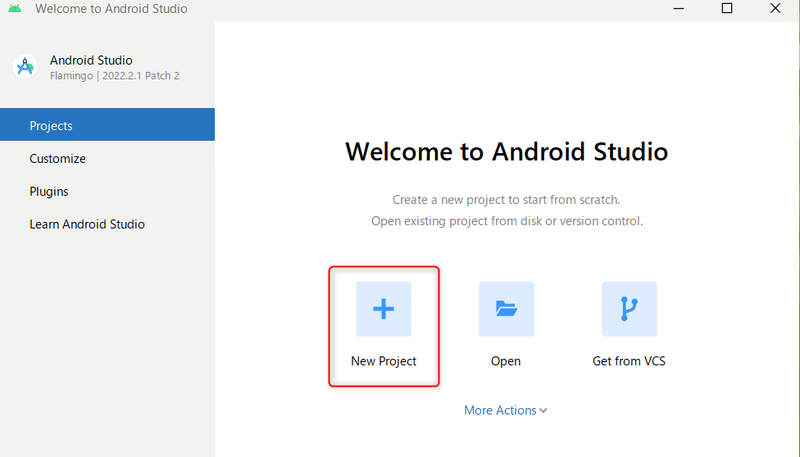The height and width of the screenshot is (457, 800).
Task: Click the Get from VCS label
Action: 629,361
